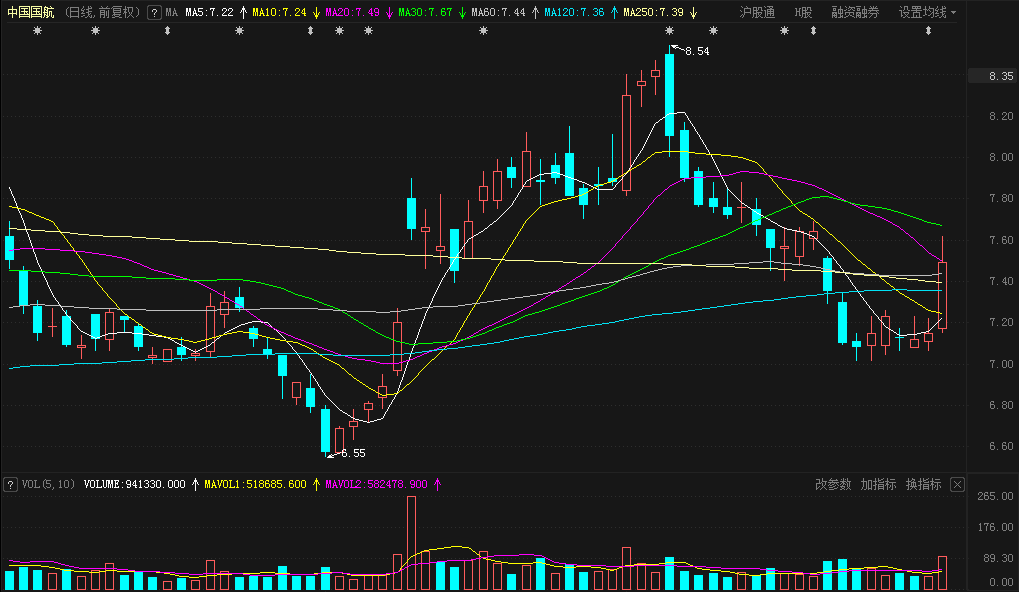Click the star marker above 8.54 peak
This screenshot has width=1019, height=592.
pyautogui.click(x=670, y=31)
